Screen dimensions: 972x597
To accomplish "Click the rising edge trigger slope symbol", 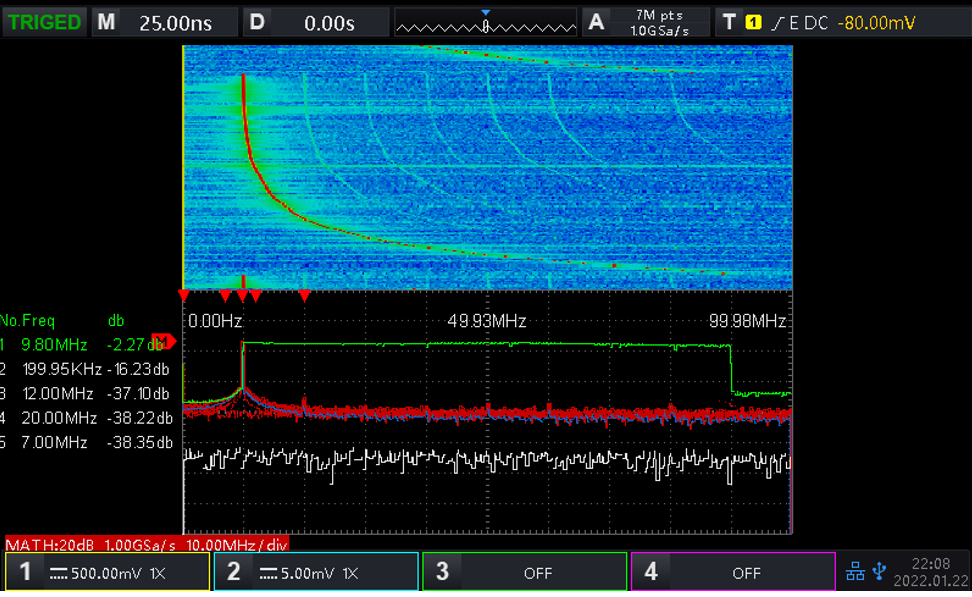I will pos(777,22).
